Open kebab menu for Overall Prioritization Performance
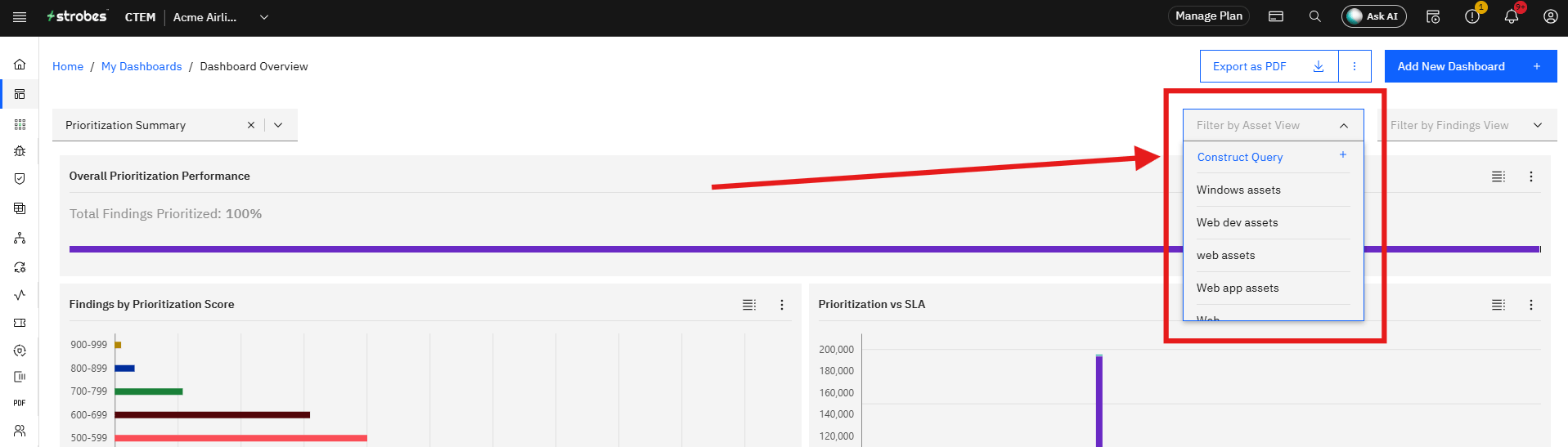The image size is (1568, 447). 1531,177
